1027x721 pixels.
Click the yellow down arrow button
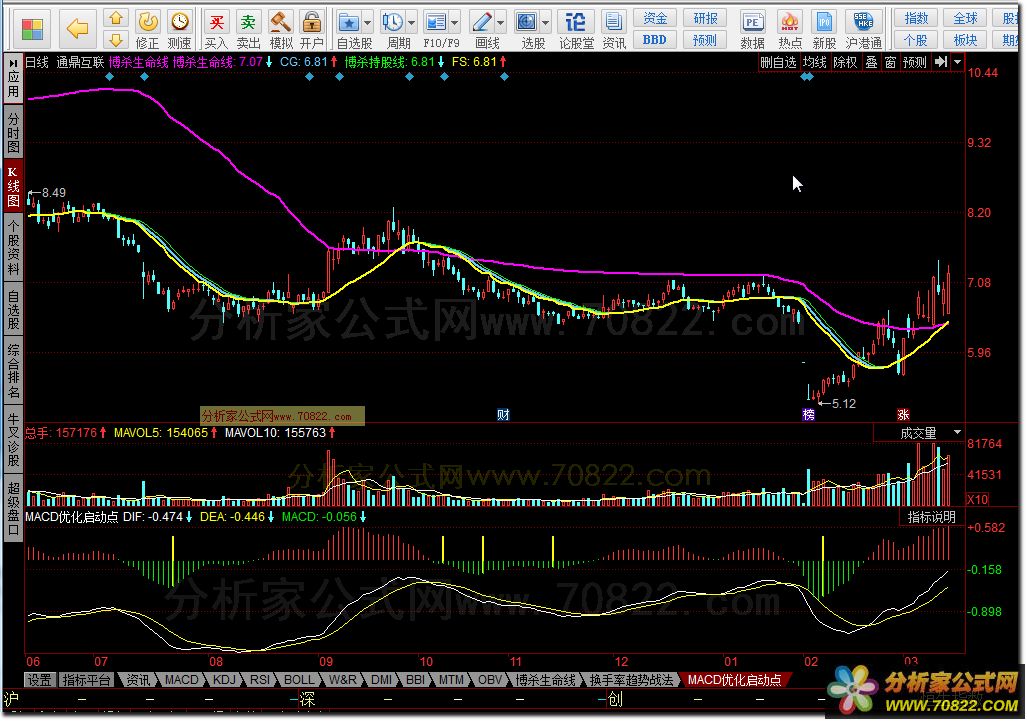coord(116,40)
